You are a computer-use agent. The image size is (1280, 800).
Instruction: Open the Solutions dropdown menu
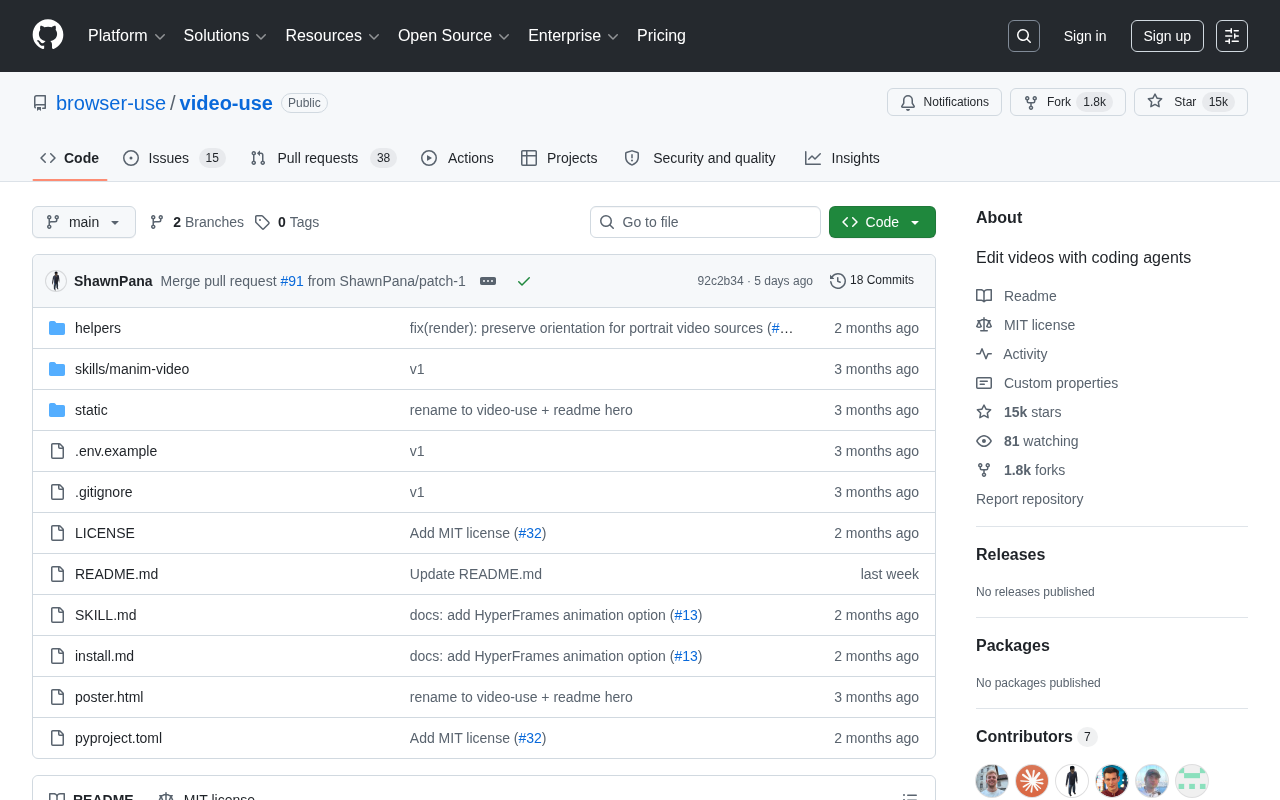[225, 36]
